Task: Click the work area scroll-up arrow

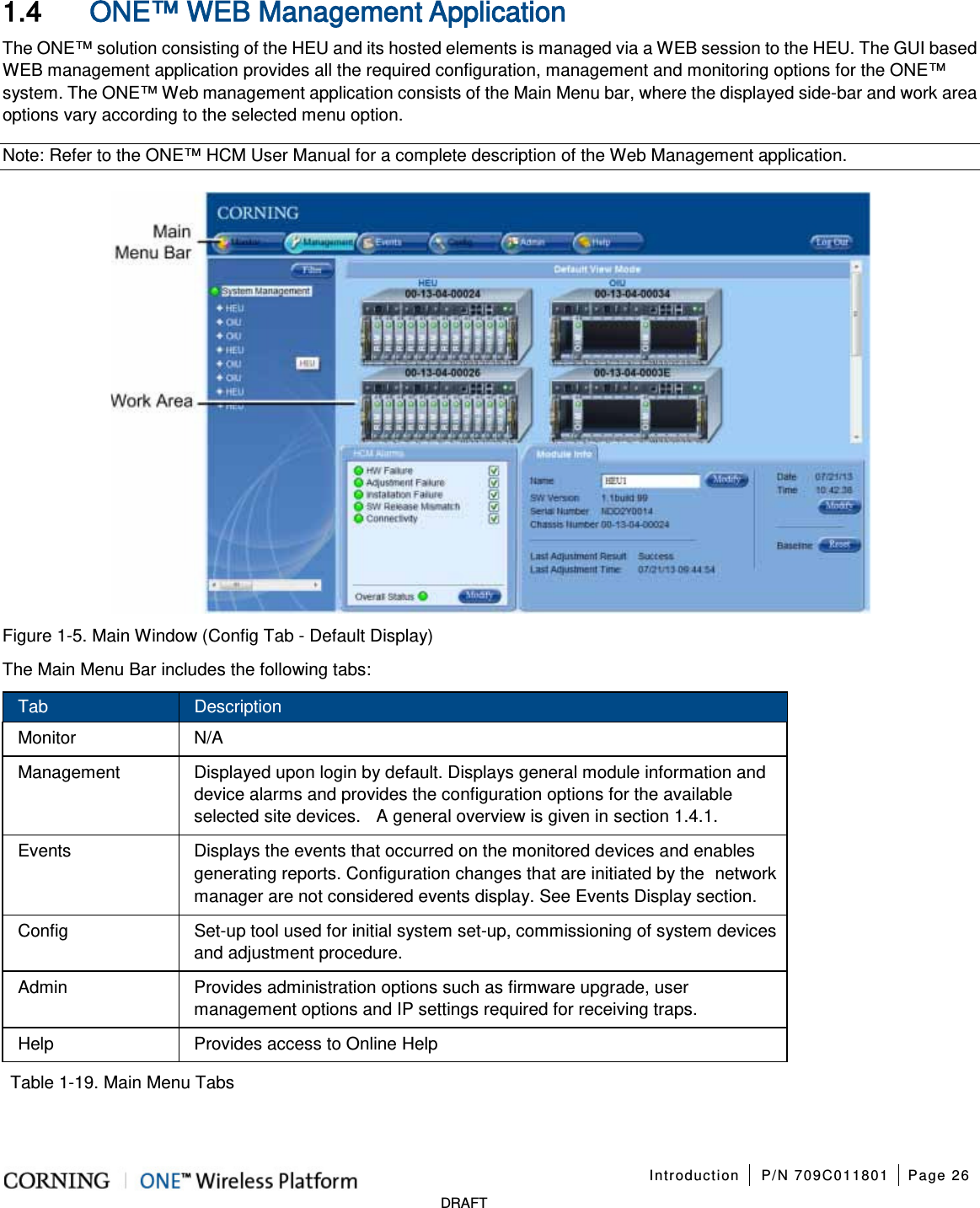Action: point(856,266)
